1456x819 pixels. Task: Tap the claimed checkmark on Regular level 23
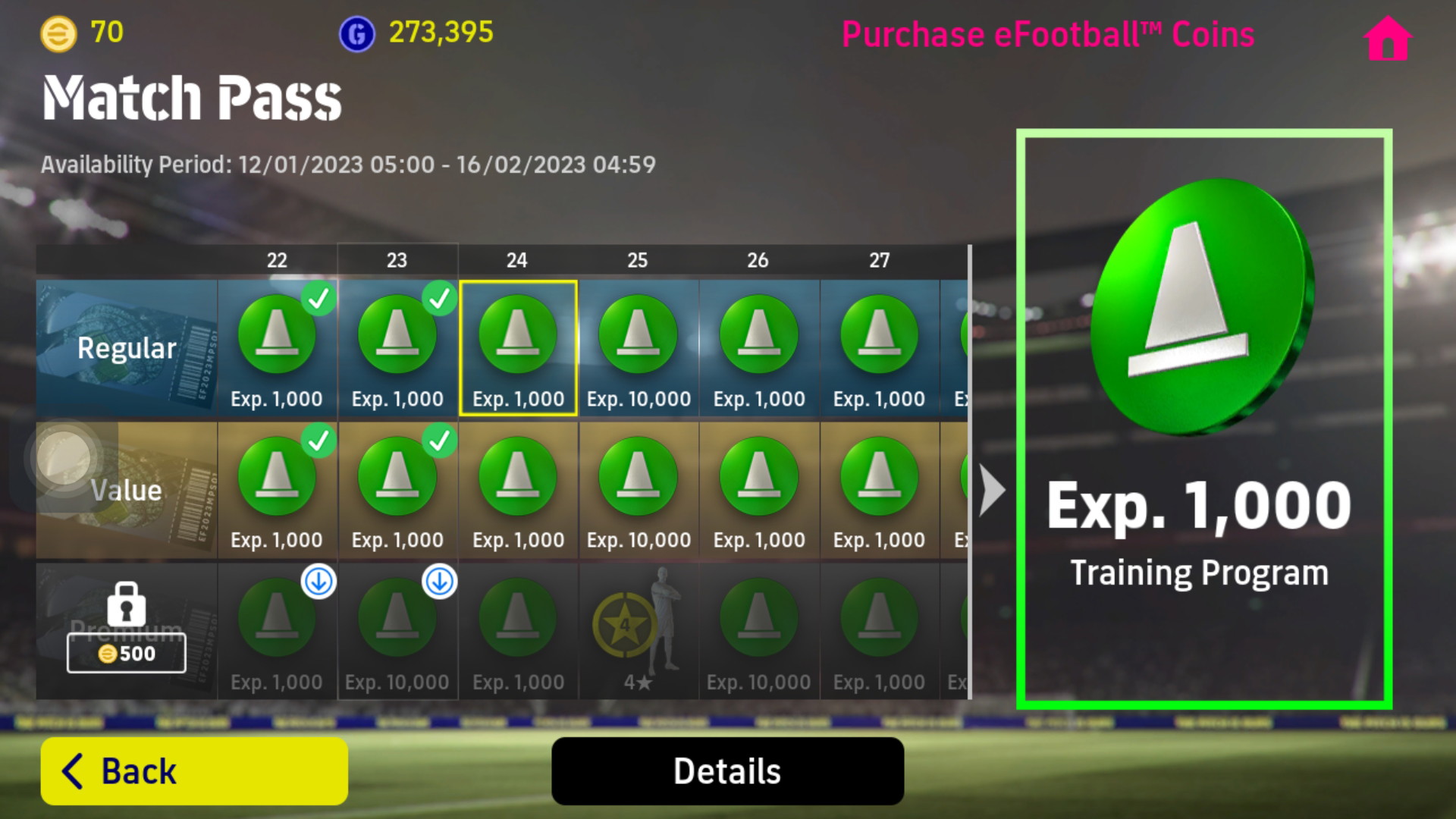(x=440, y=298)
